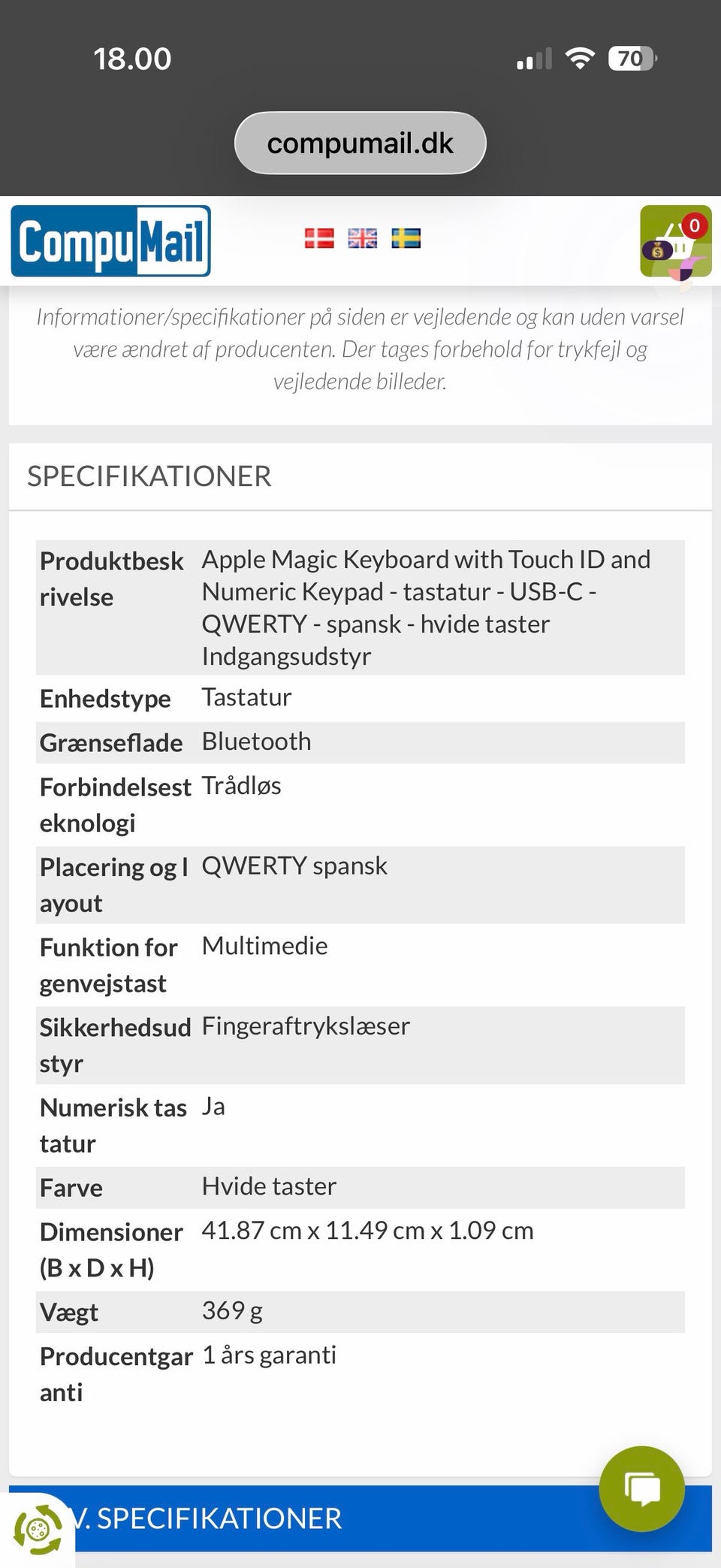Open the shopping cart basket
Viewport: 721px width, 1568px height.
(x=675, y=241)
